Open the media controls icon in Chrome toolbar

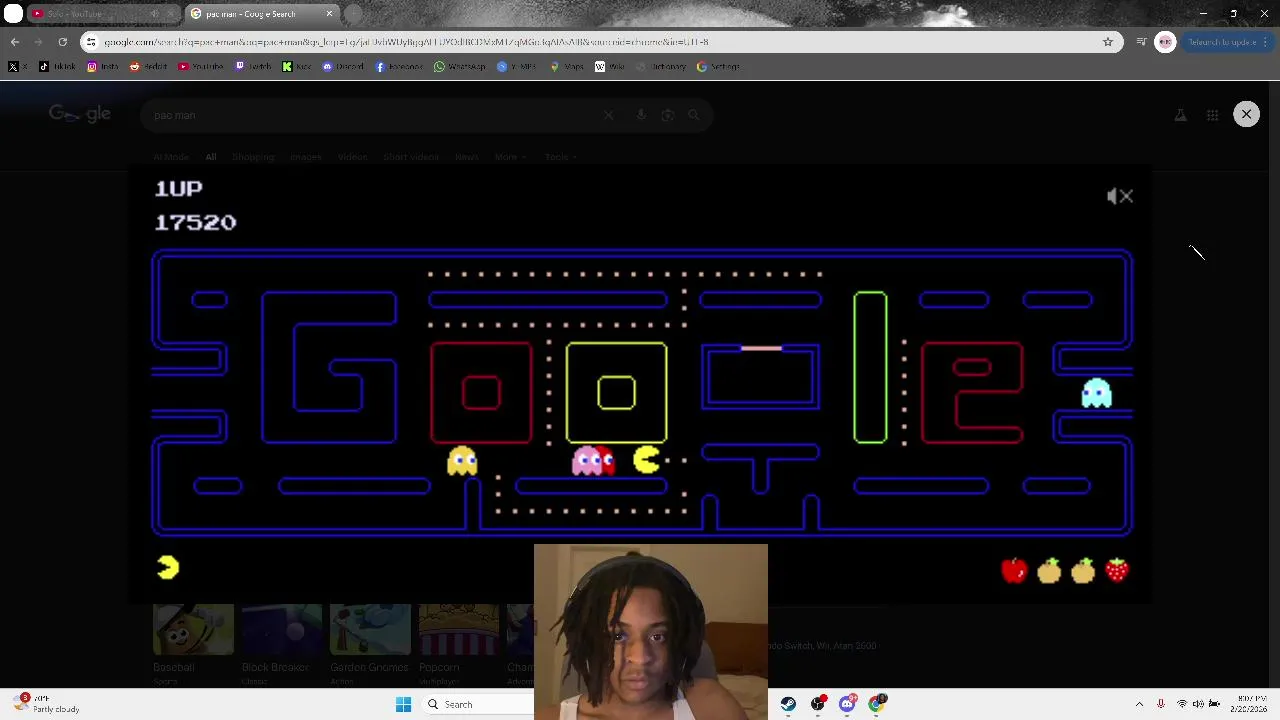[x=1141, y=42]
